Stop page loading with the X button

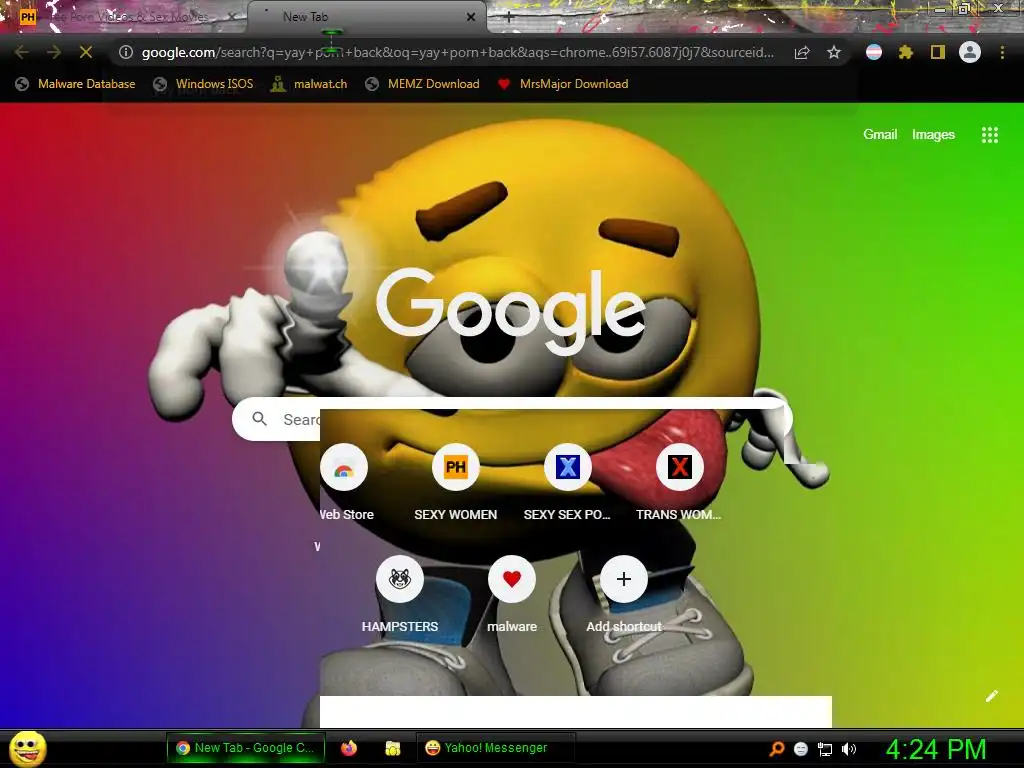[x=86, y=52]
